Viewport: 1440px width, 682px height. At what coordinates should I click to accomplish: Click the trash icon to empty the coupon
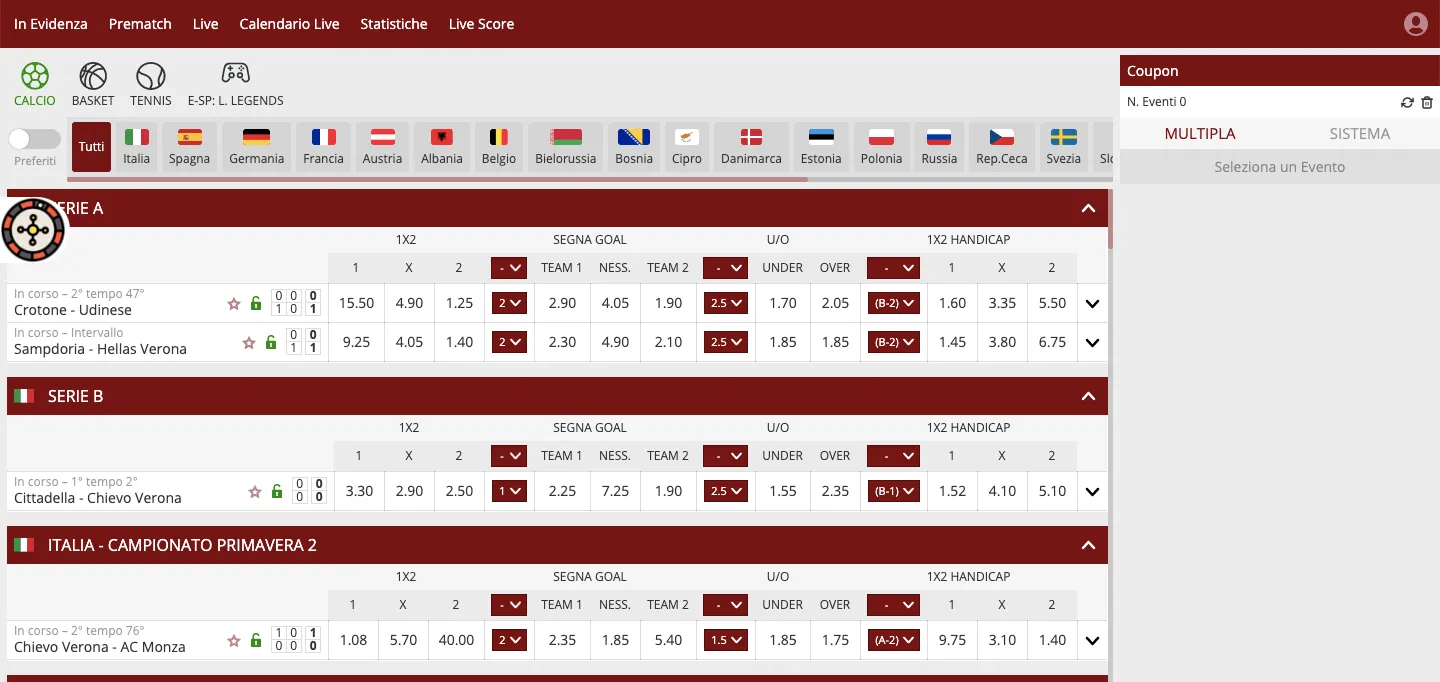(x=1428, y=102)
